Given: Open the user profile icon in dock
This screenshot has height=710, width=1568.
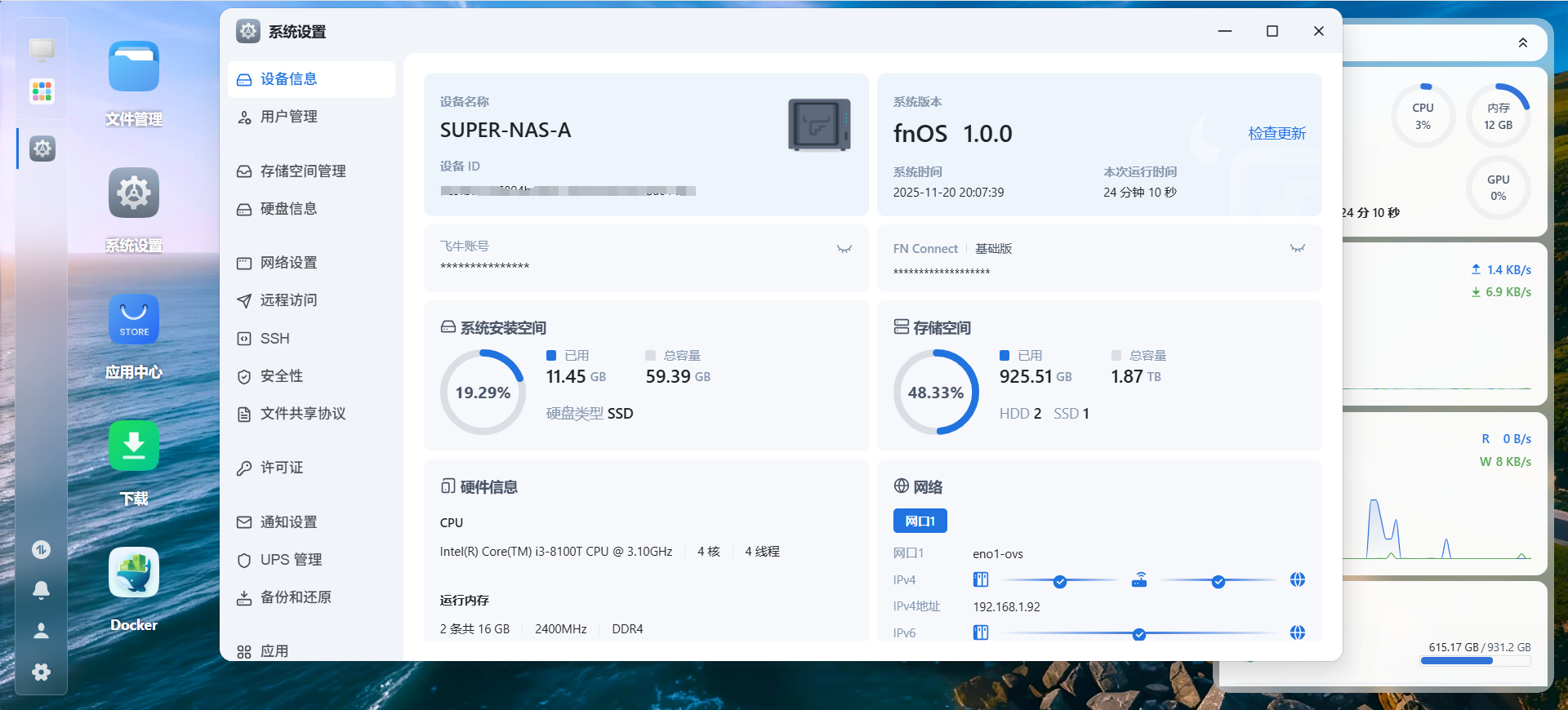Looking at the screenshot, I should [x=41, y=631].
